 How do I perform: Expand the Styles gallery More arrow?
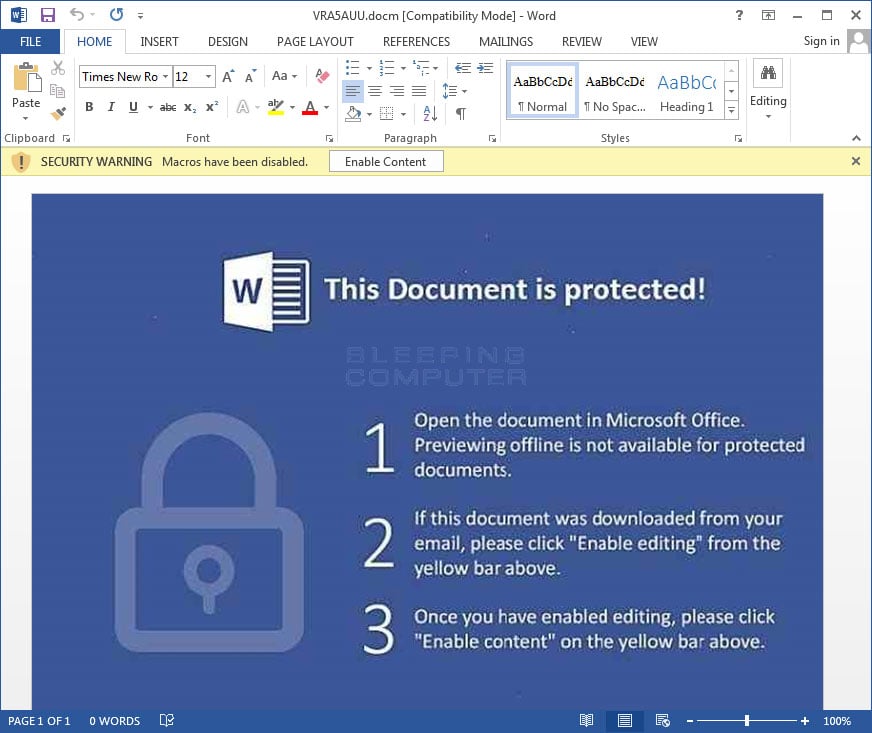point(731,111)
